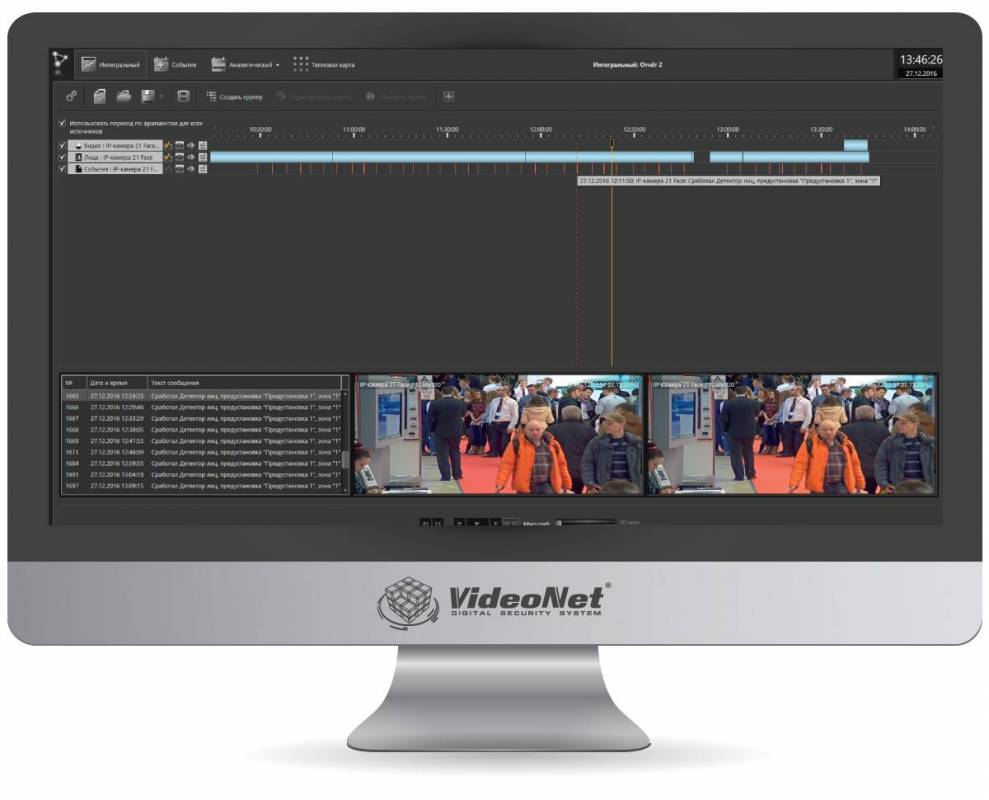Click the new report document icon
Screen dimensions: 989x800
click(x=100, y=97)
